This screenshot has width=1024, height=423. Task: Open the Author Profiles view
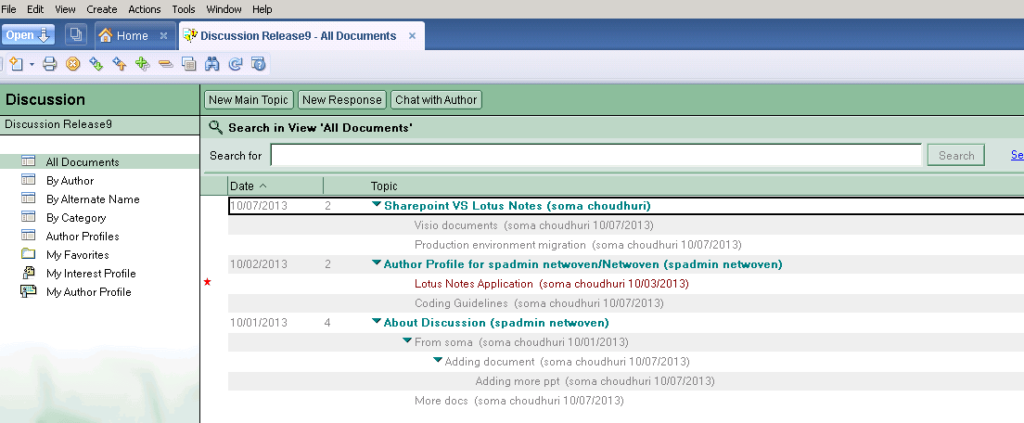(82, 236)
